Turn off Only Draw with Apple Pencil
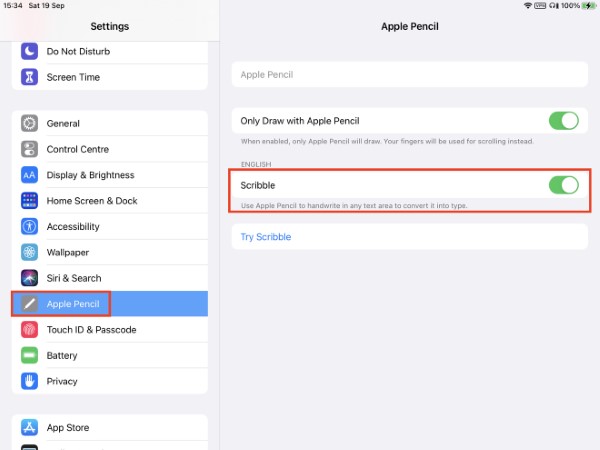The image size is (600, 450). point(563,121)
